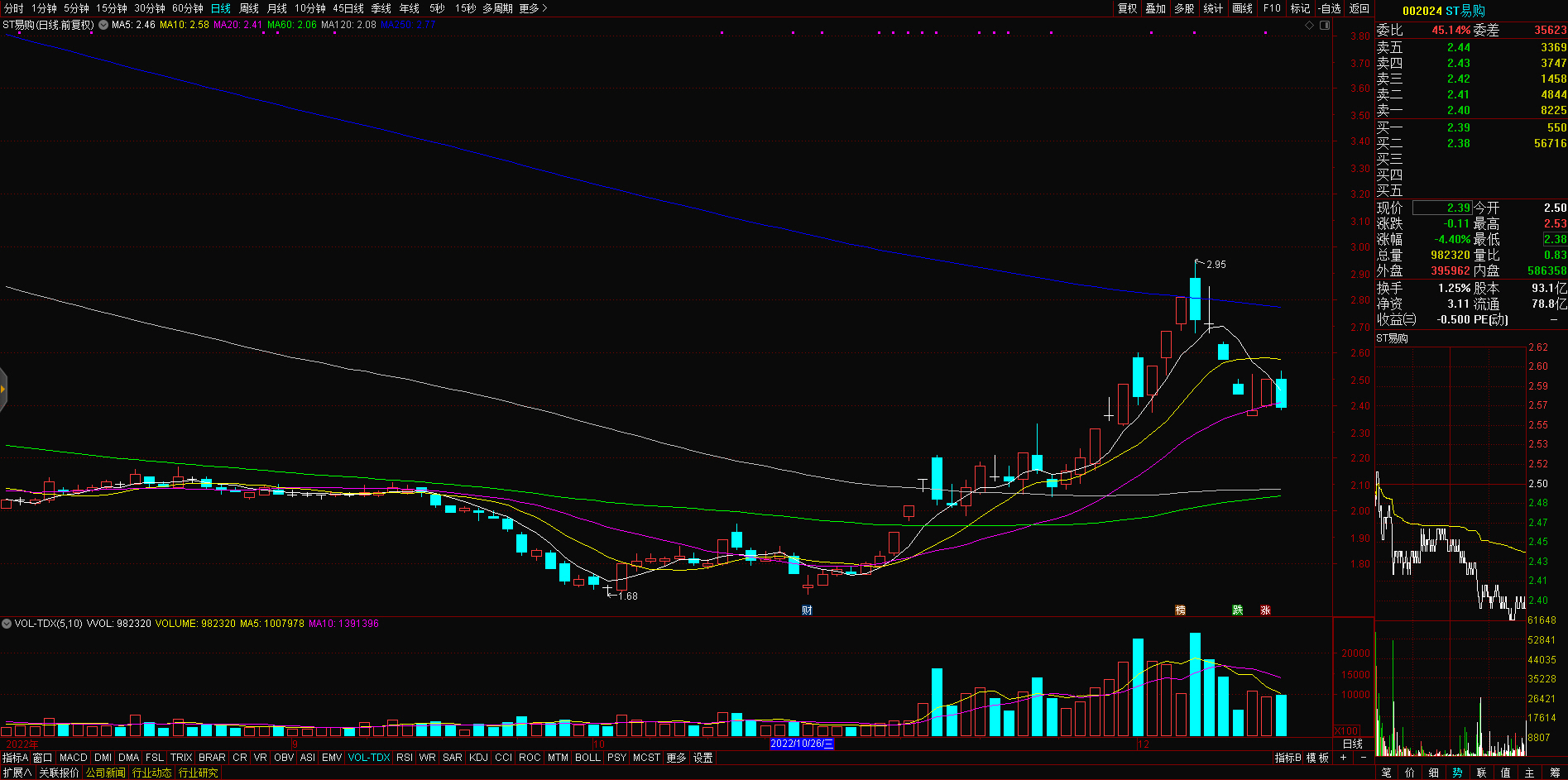The width and height of the screenshot is (1568, 780).
Task: Click the green 跌 marker icon
Action: 1238,610
